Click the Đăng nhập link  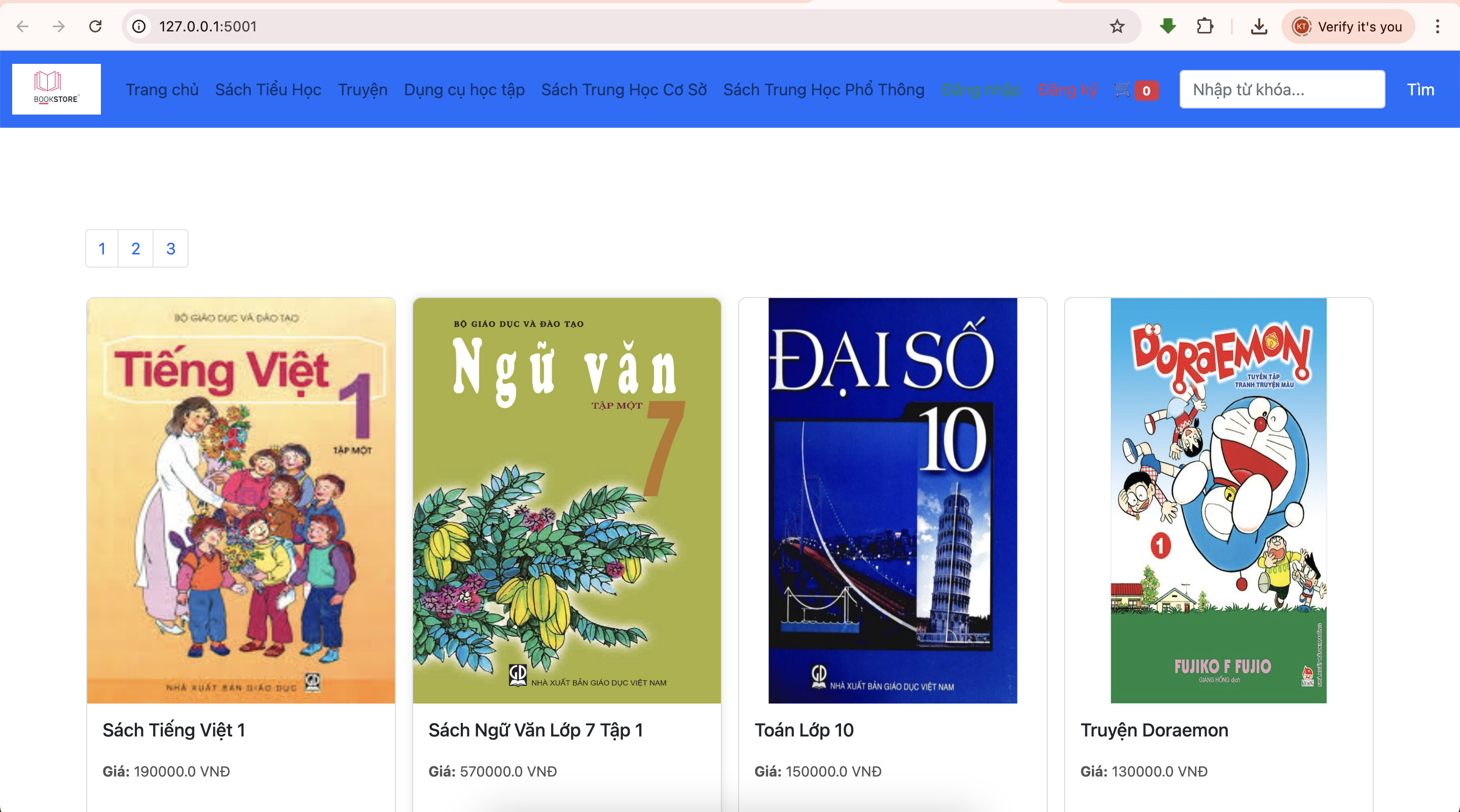981,90
